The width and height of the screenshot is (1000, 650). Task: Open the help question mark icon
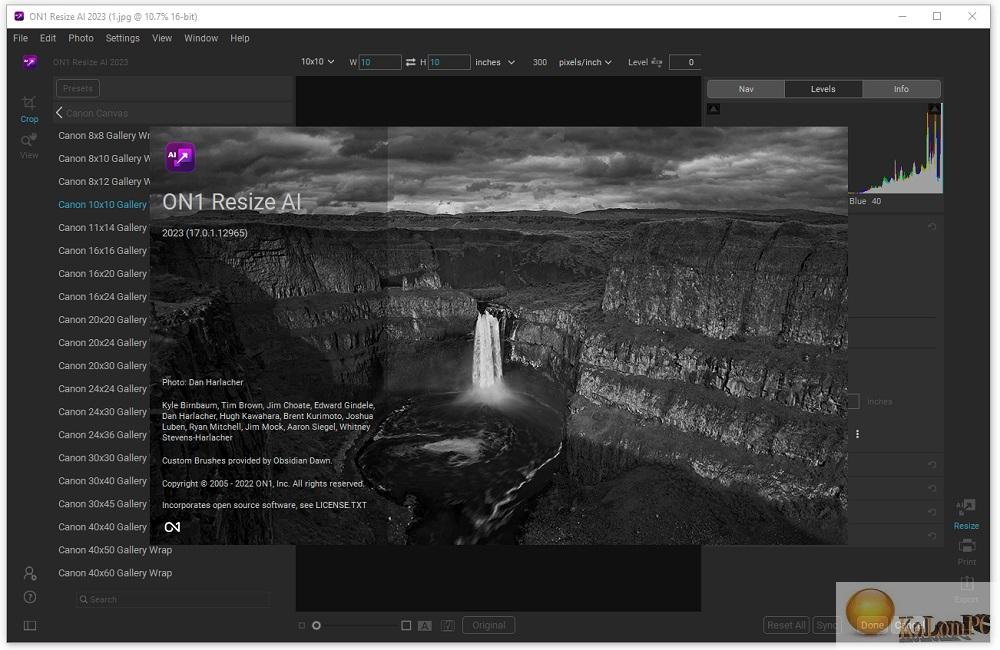tap(29, 597)
